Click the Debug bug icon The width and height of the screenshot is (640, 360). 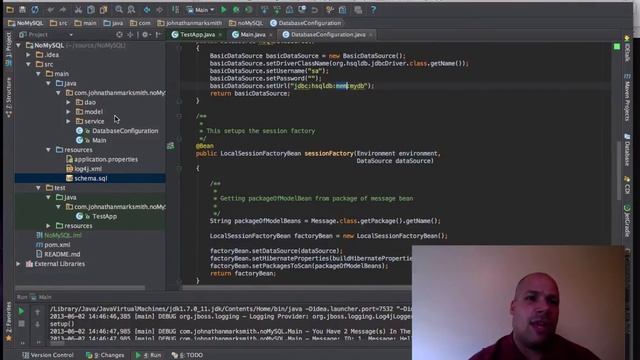(236, 9)
